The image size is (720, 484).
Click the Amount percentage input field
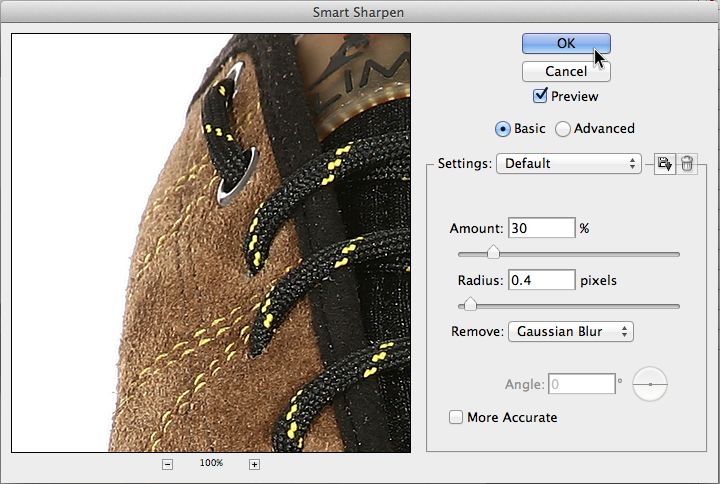coord(541,228)
